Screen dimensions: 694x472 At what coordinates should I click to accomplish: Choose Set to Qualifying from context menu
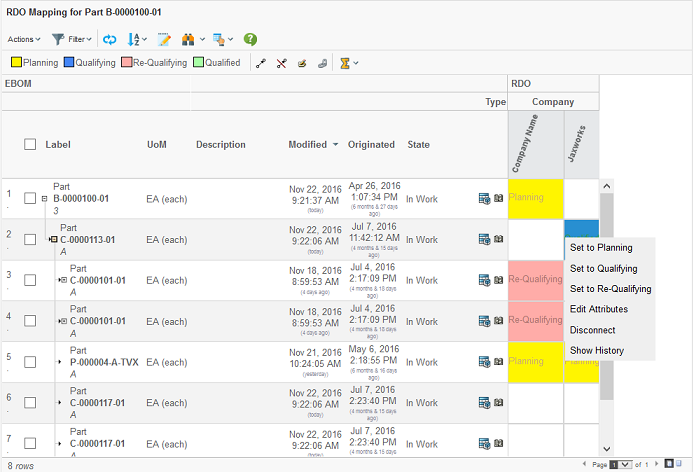tap(603, 268)
